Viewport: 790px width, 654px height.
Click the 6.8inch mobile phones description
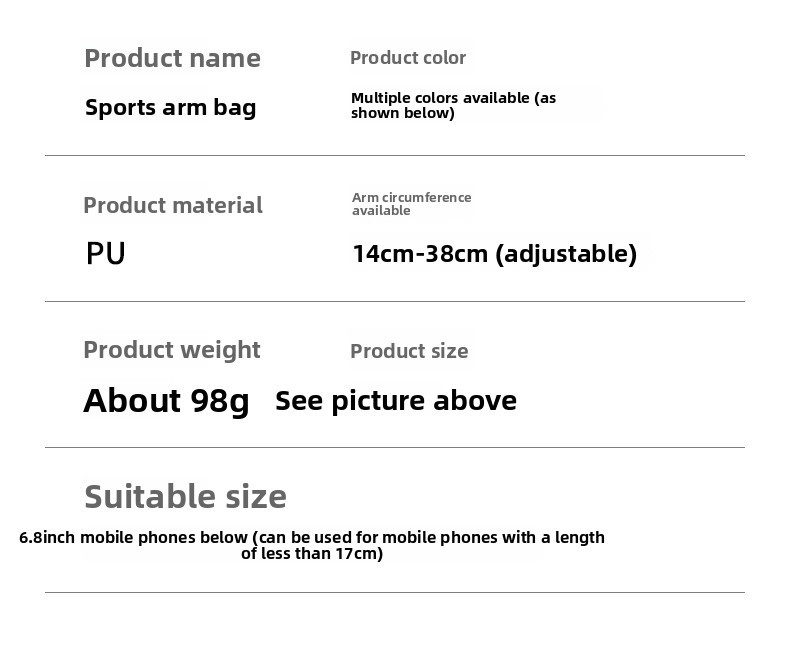point(312,545)
